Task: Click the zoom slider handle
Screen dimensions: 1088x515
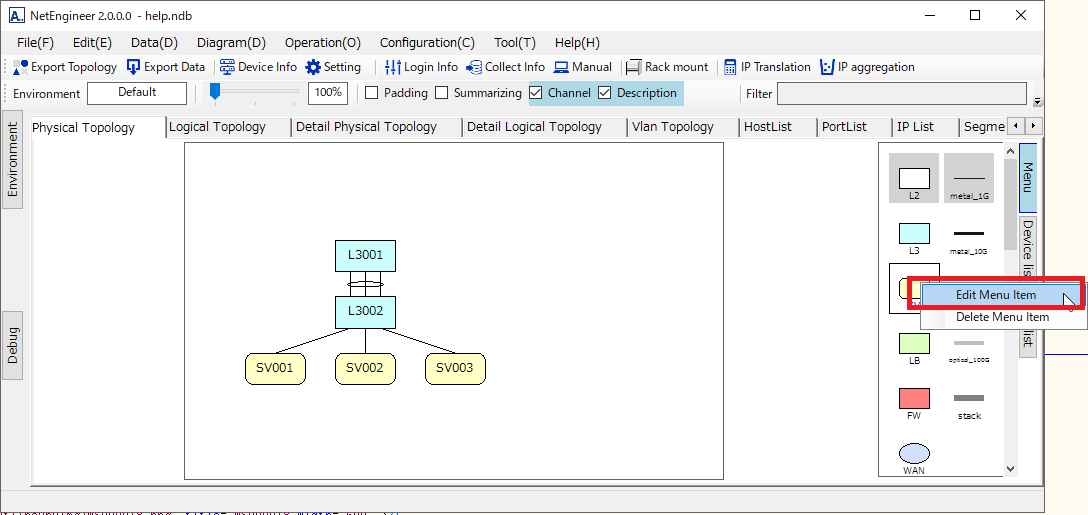Action: (215, 92)
